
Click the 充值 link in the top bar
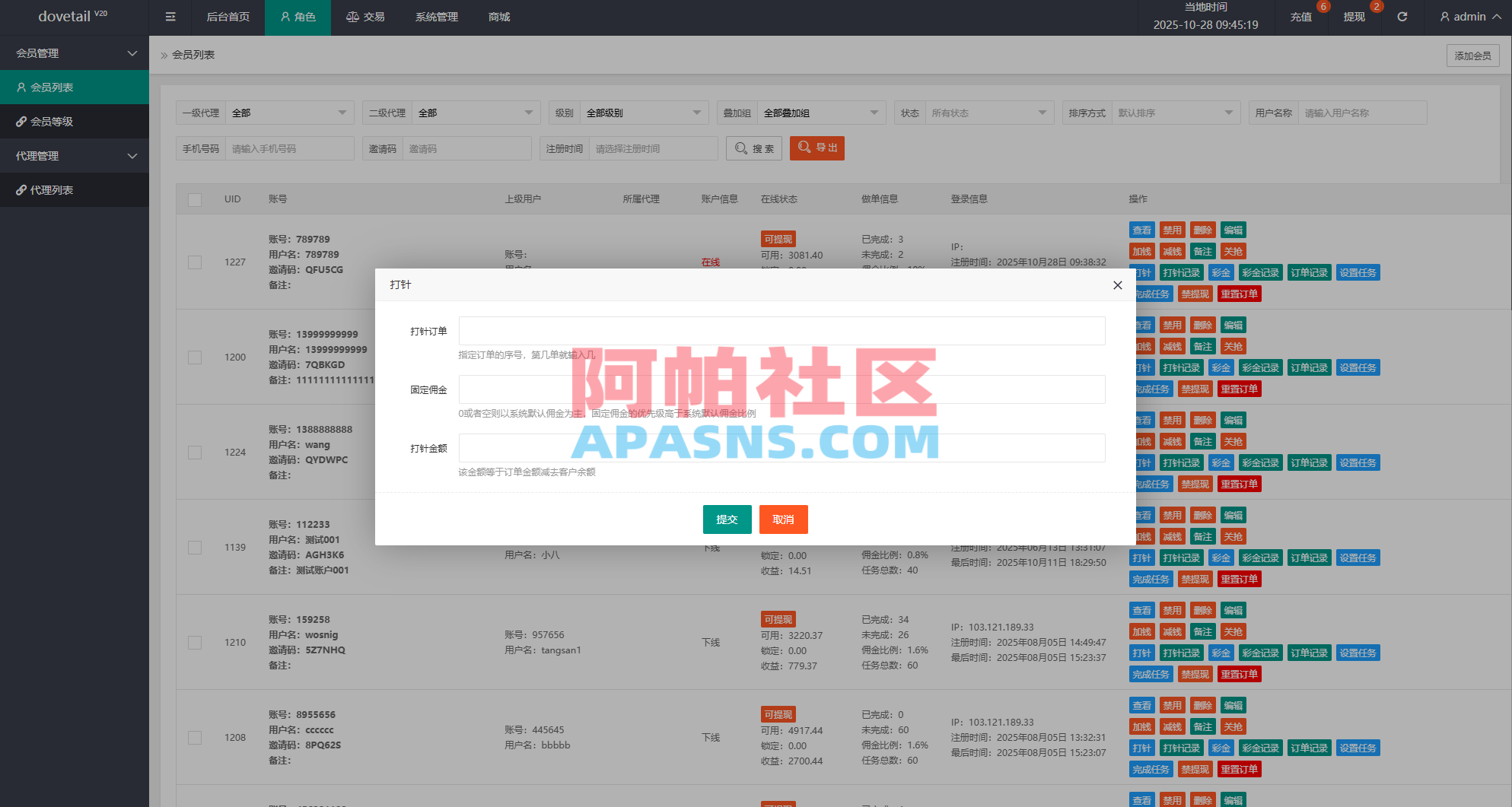(x=1301, y=17)
